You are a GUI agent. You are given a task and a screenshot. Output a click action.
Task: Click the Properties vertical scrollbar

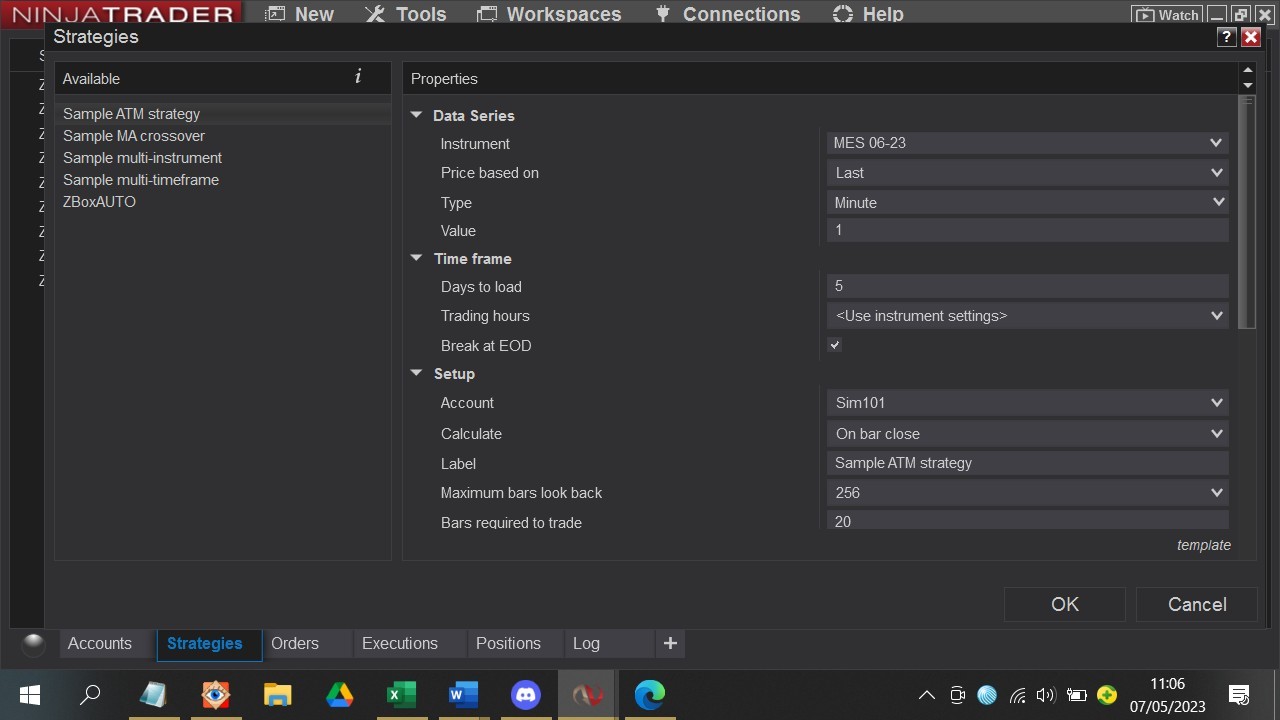pyautogui.click(x=1246, y=212)
